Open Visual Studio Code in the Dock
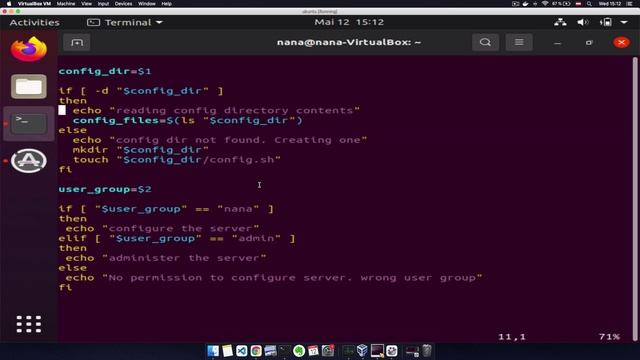 pos(242,351)
